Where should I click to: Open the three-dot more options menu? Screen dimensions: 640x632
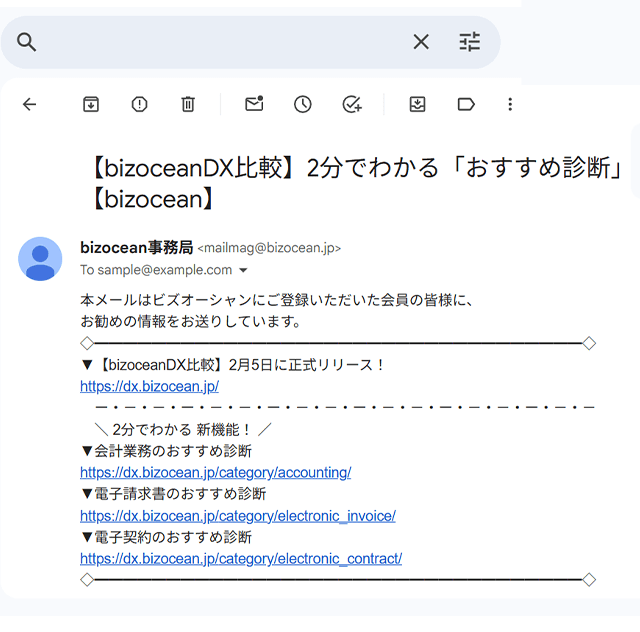click(x=510, y=104)
